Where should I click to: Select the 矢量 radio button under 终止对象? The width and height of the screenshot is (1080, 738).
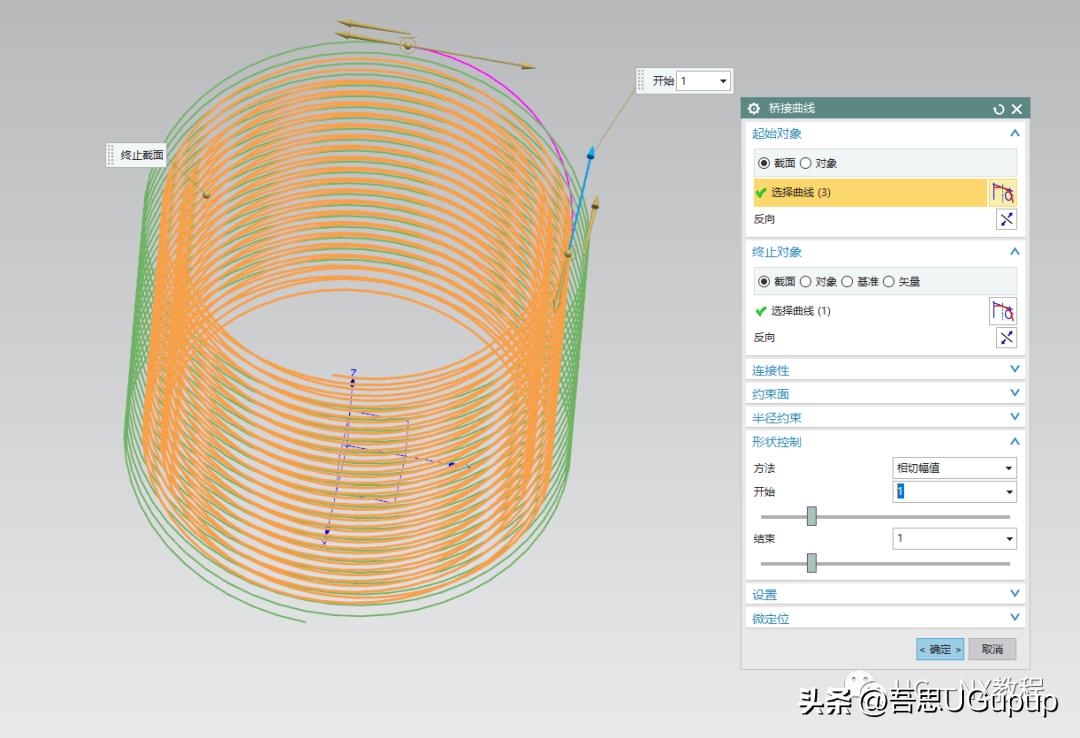pos(890,281)
